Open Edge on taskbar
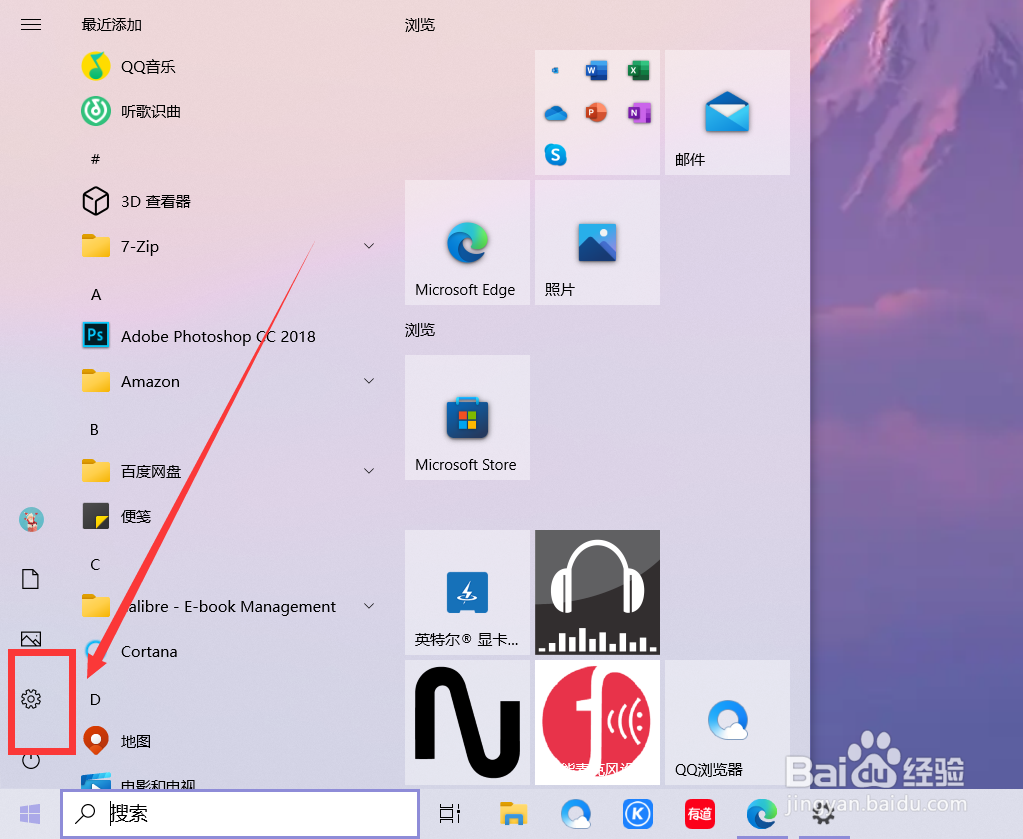1023x839 pixels. (x=761, y=814)
